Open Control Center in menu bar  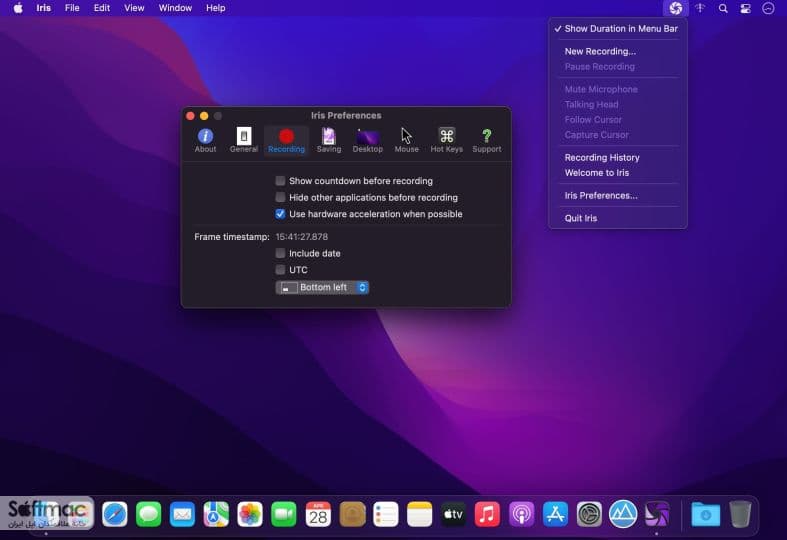745,8
